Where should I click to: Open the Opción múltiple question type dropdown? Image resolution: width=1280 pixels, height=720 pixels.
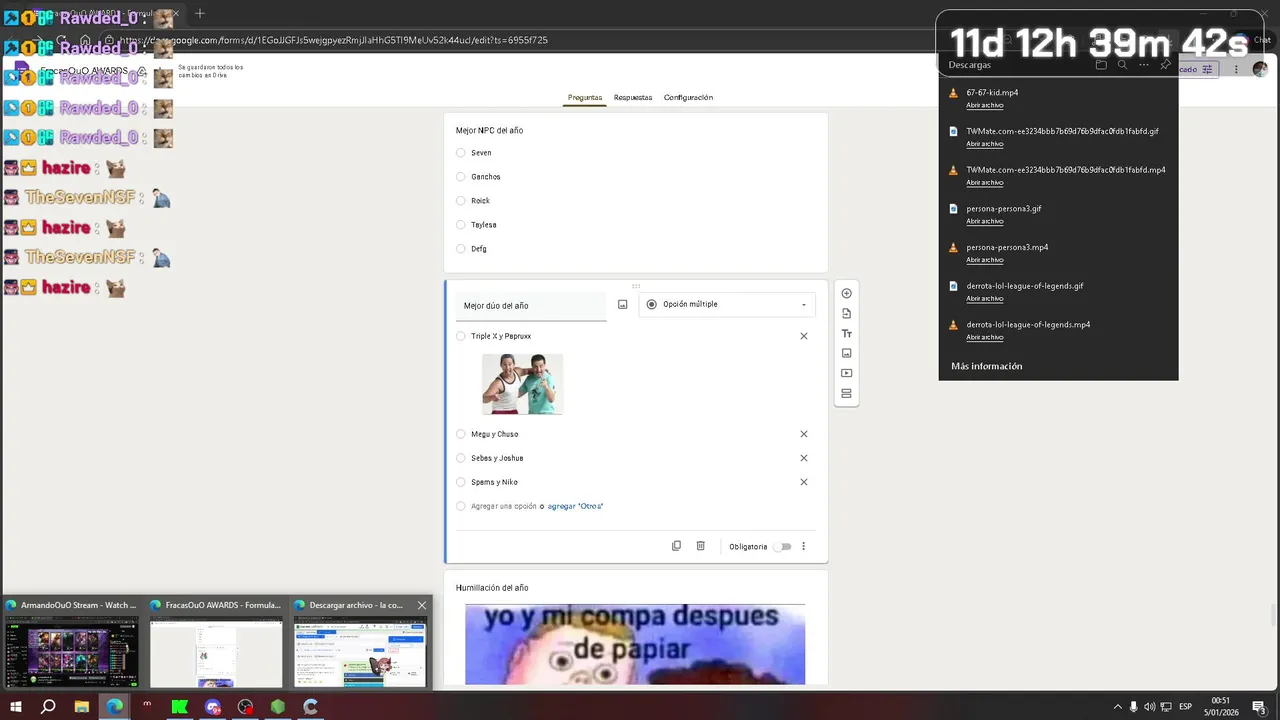click(727, 304)
